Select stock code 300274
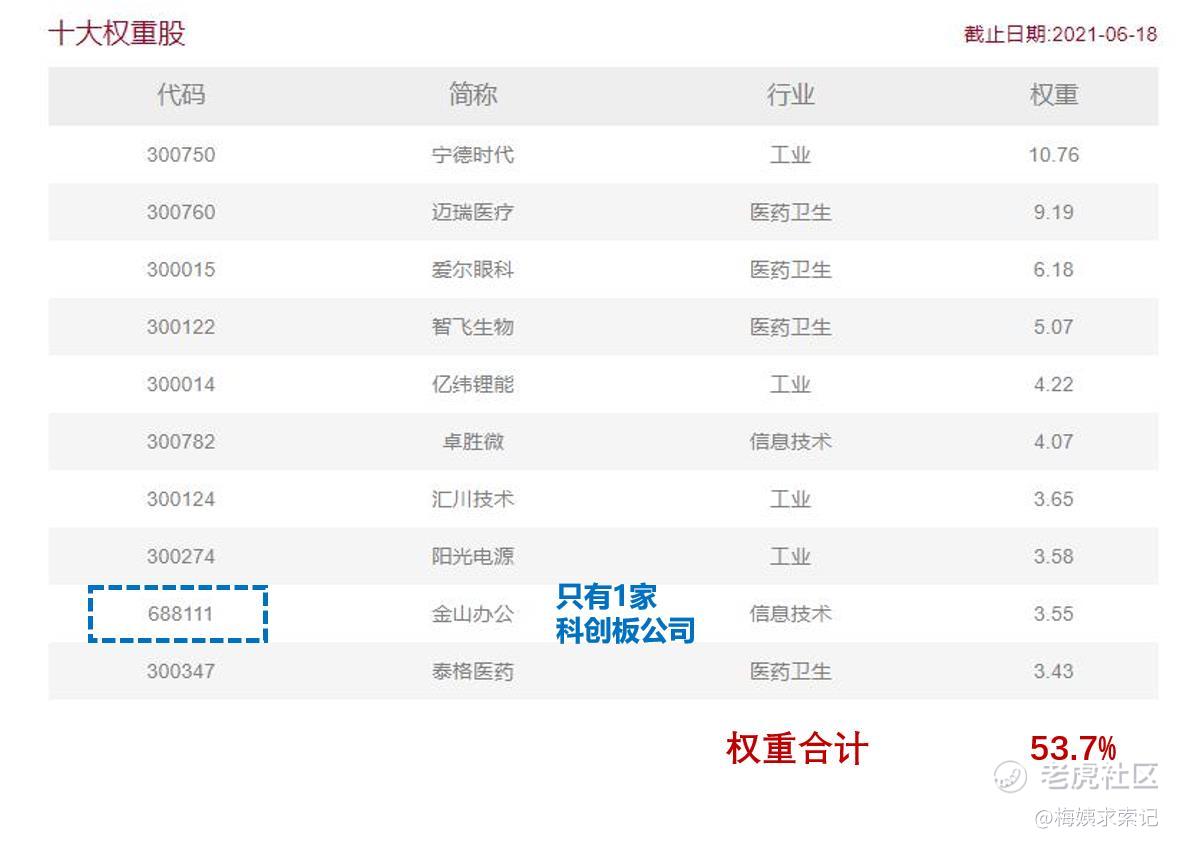 [181, 557]
